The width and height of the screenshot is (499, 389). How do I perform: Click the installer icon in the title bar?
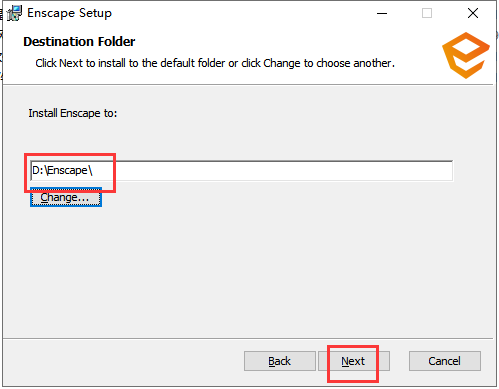[14, 13]
